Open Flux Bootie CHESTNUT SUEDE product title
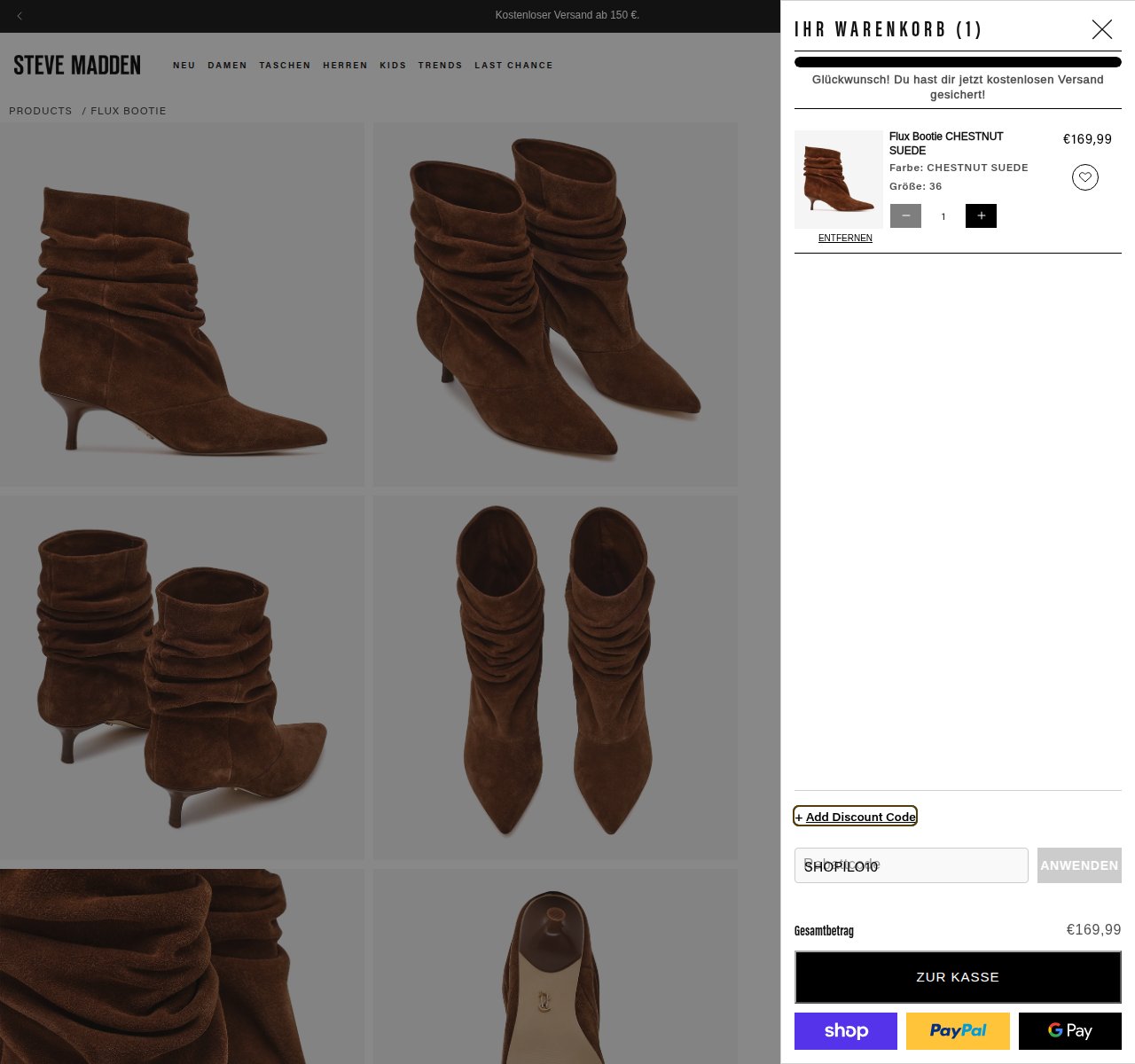This screenshot has height=1064, width=1135. click(x=946, y=144)
